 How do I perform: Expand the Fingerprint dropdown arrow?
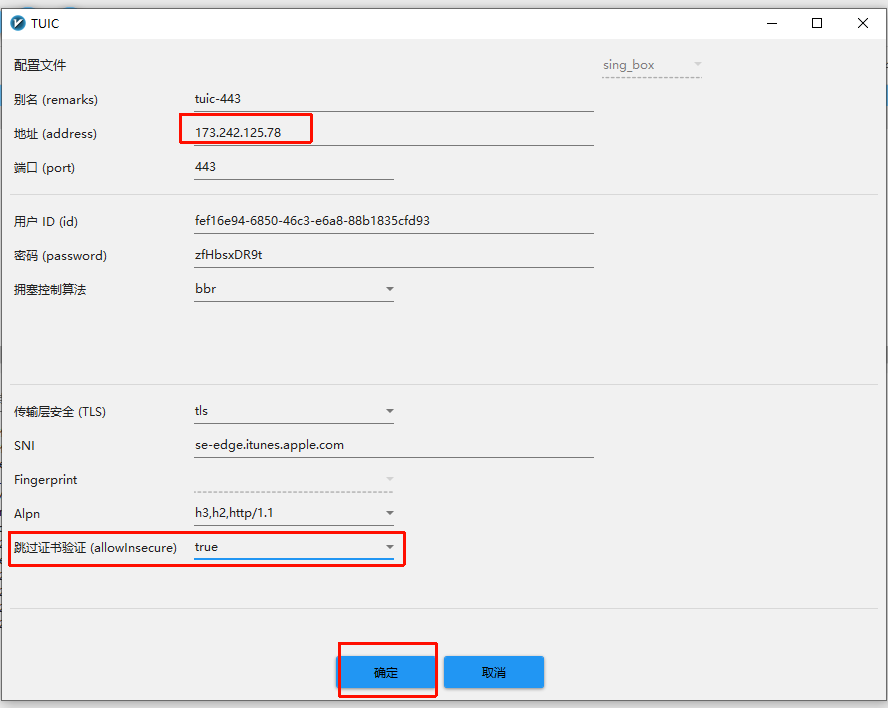pyautogui.click(x=389, y=480)
